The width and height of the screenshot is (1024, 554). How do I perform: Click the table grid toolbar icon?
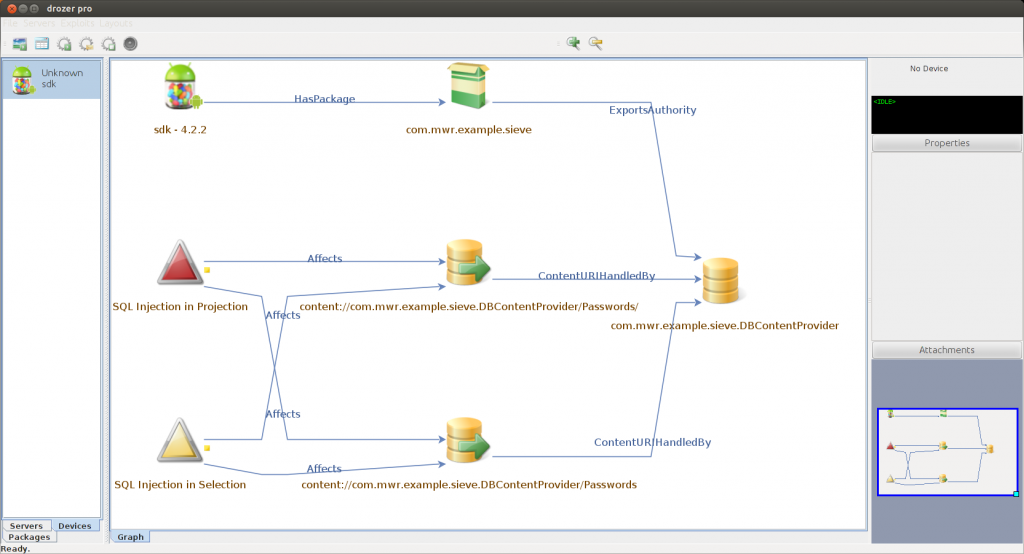click(x=42, y=44)
